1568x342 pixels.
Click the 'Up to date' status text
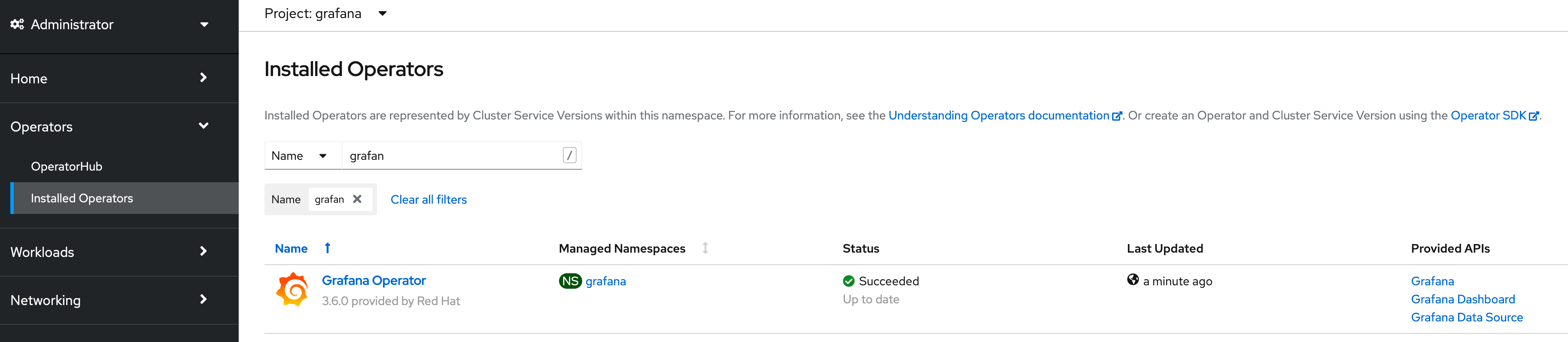click(871, 299)
